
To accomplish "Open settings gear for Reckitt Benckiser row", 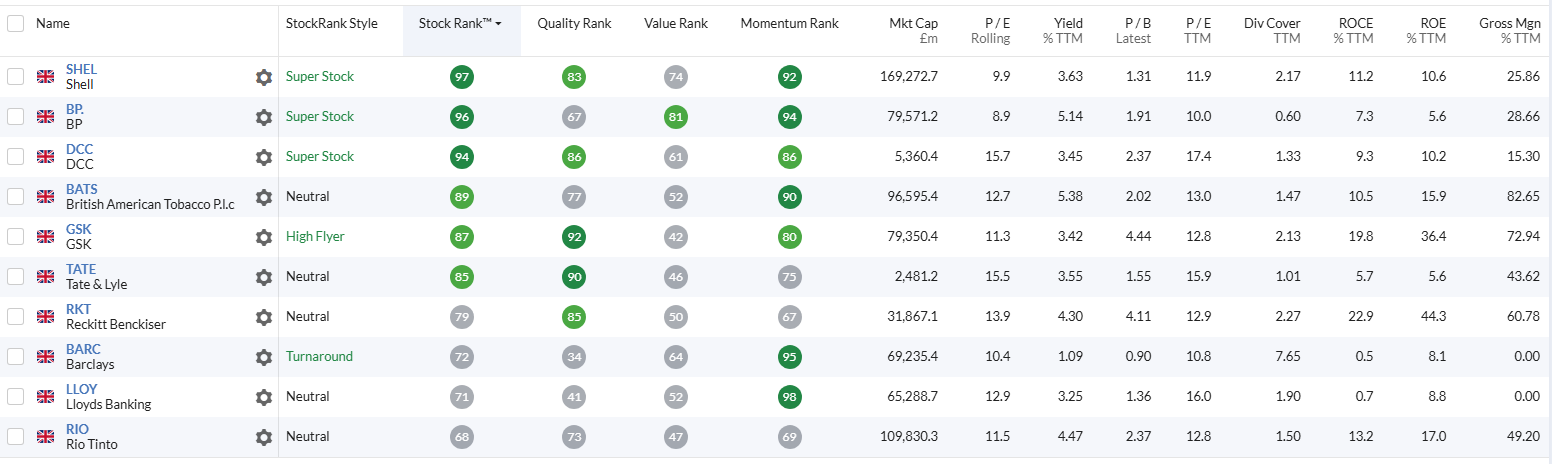I will coord(264,317).
